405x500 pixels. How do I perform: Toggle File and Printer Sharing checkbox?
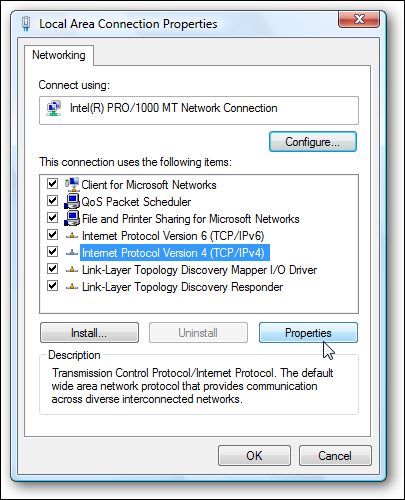pyautogui.click(x=52, y=217)
